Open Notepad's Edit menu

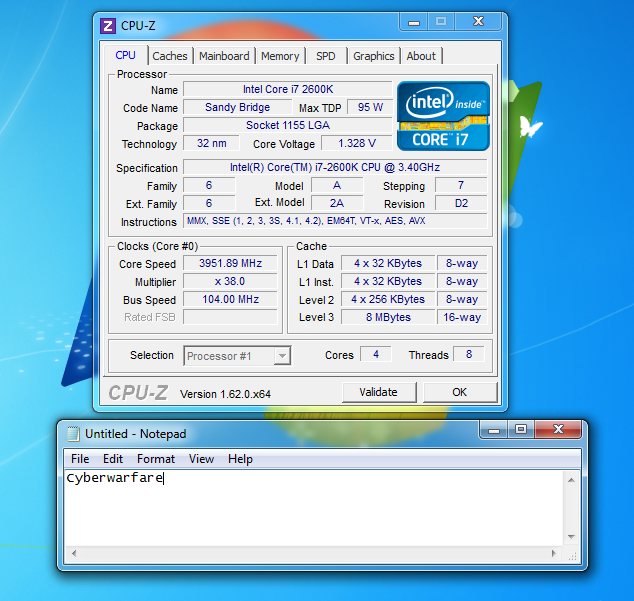tap(112, 459)
